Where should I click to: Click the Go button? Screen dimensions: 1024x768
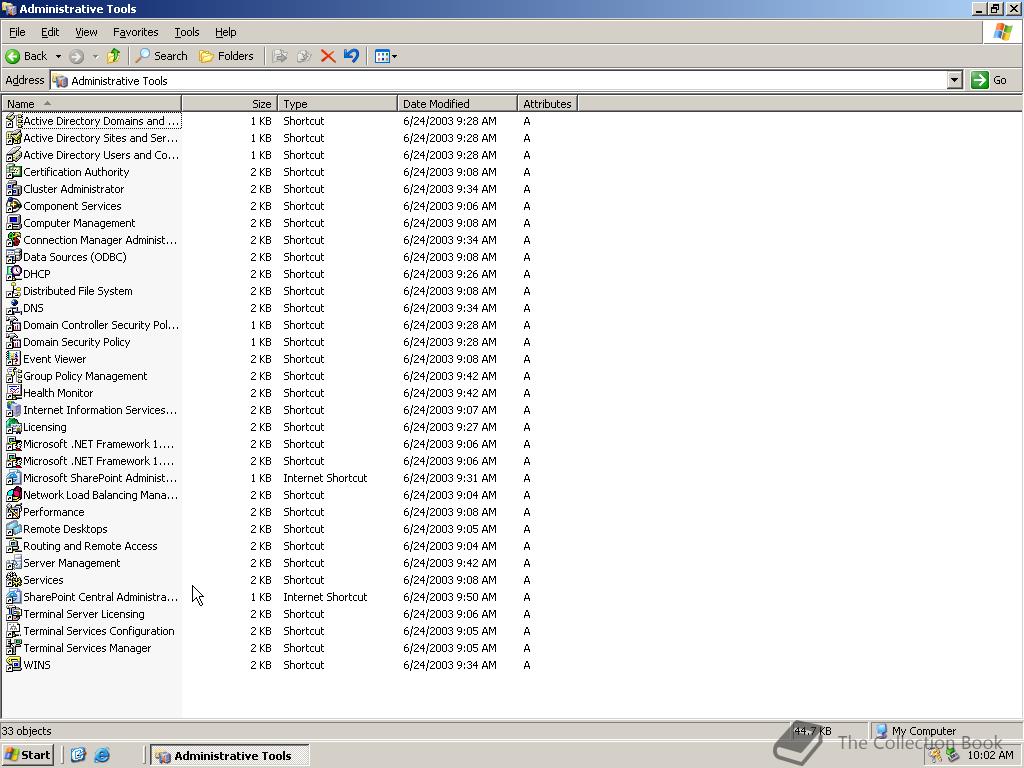click(989, 80)
